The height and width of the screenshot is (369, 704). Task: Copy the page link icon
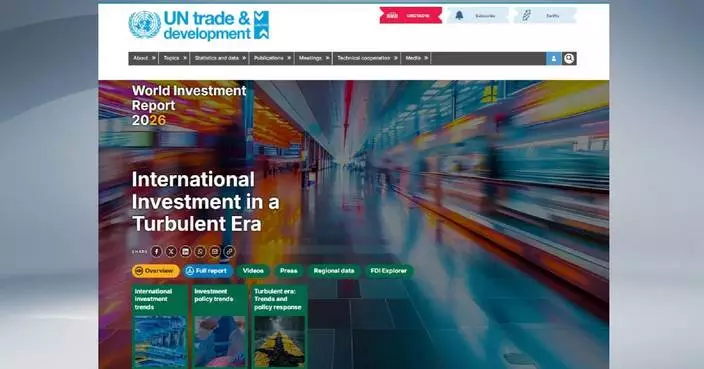[229, 251]
